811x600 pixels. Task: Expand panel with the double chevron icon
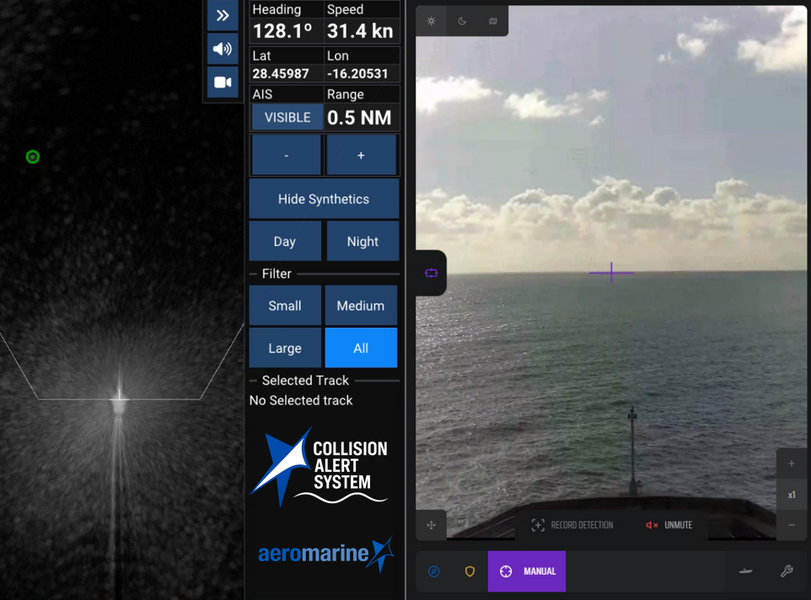click(x=223, y=15)
